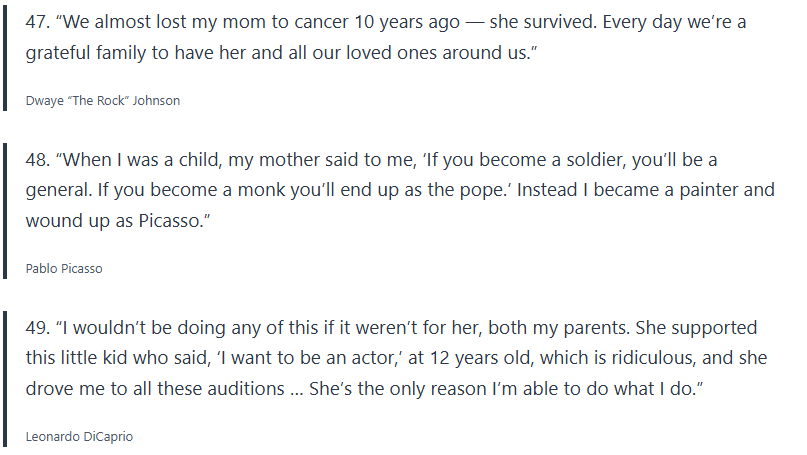Click the number 48 beginning the quote
The height and width of the screenshot is (455, 807).
point(37,160)
